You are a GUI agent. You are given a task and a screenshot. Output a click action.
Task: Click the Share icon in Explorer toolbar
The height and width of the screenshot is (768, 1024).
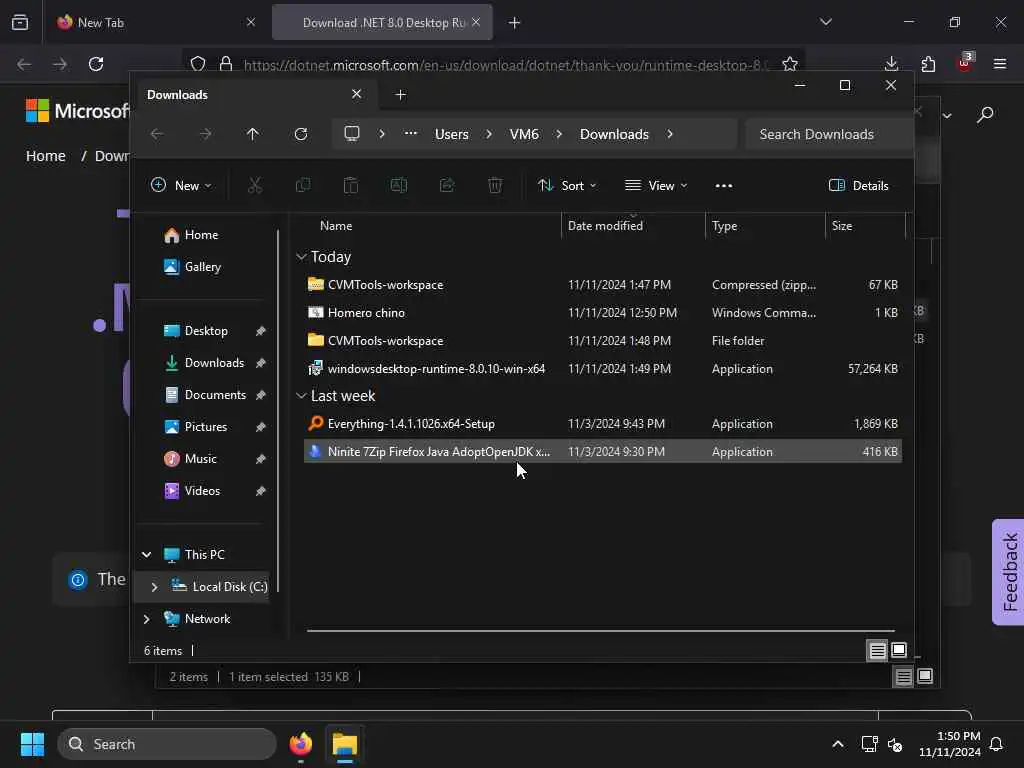pyautogui.click(x=447, y=185)
